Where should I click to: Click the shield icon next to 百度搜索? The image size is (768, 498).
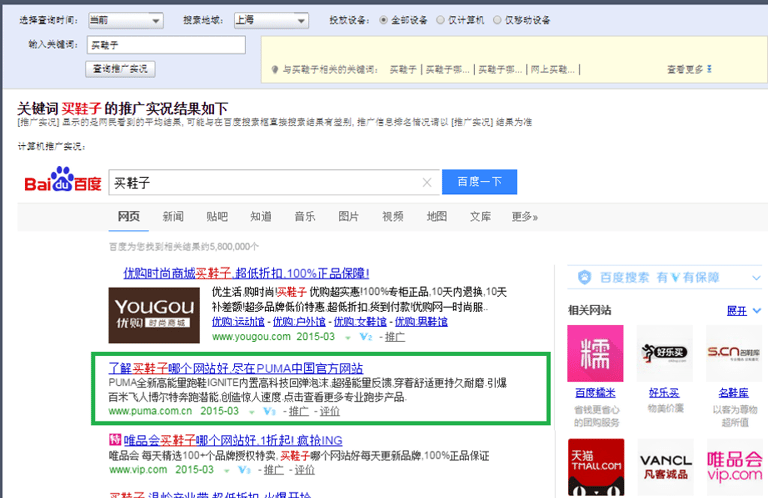[584, 278]
